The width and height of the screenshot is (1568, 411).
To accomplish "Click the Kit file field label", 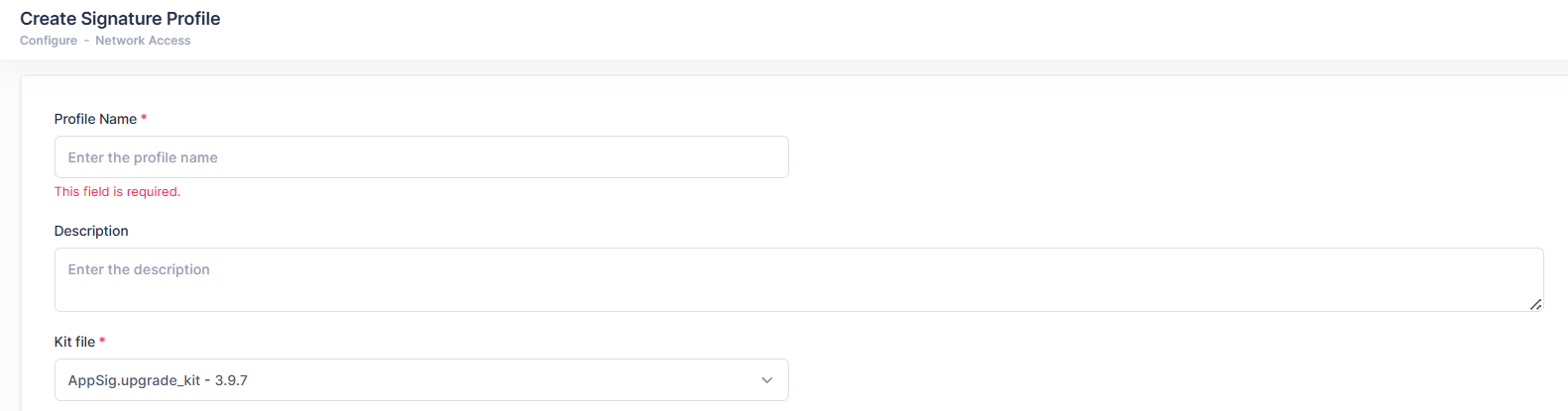I will coord(74,342).
